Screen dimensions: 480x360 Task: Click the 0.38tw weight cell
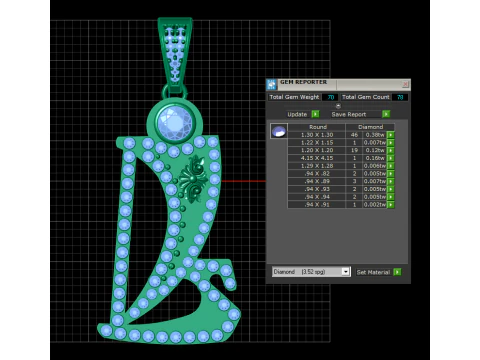click(375, 135)
